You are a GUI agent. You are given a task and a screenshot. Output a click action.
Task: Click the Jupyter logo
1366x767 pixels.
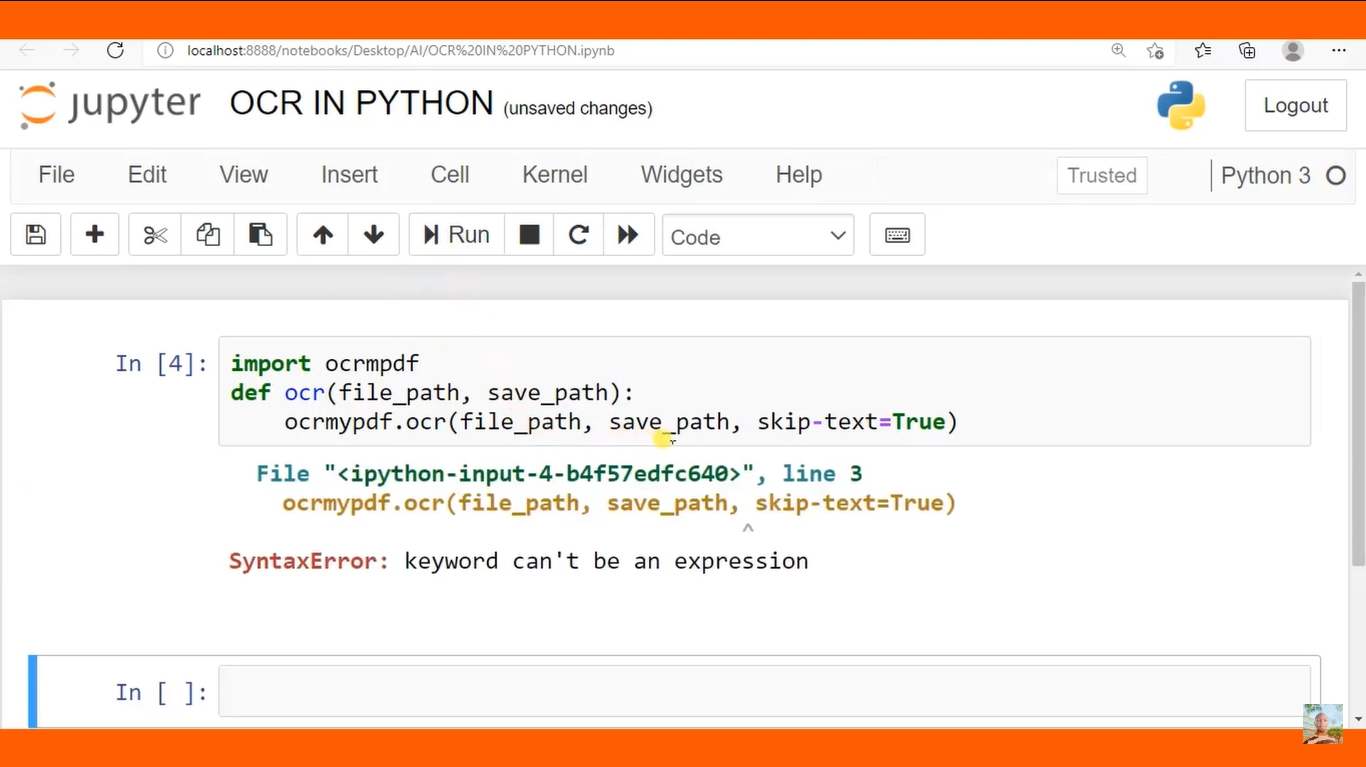coord(110,105)
